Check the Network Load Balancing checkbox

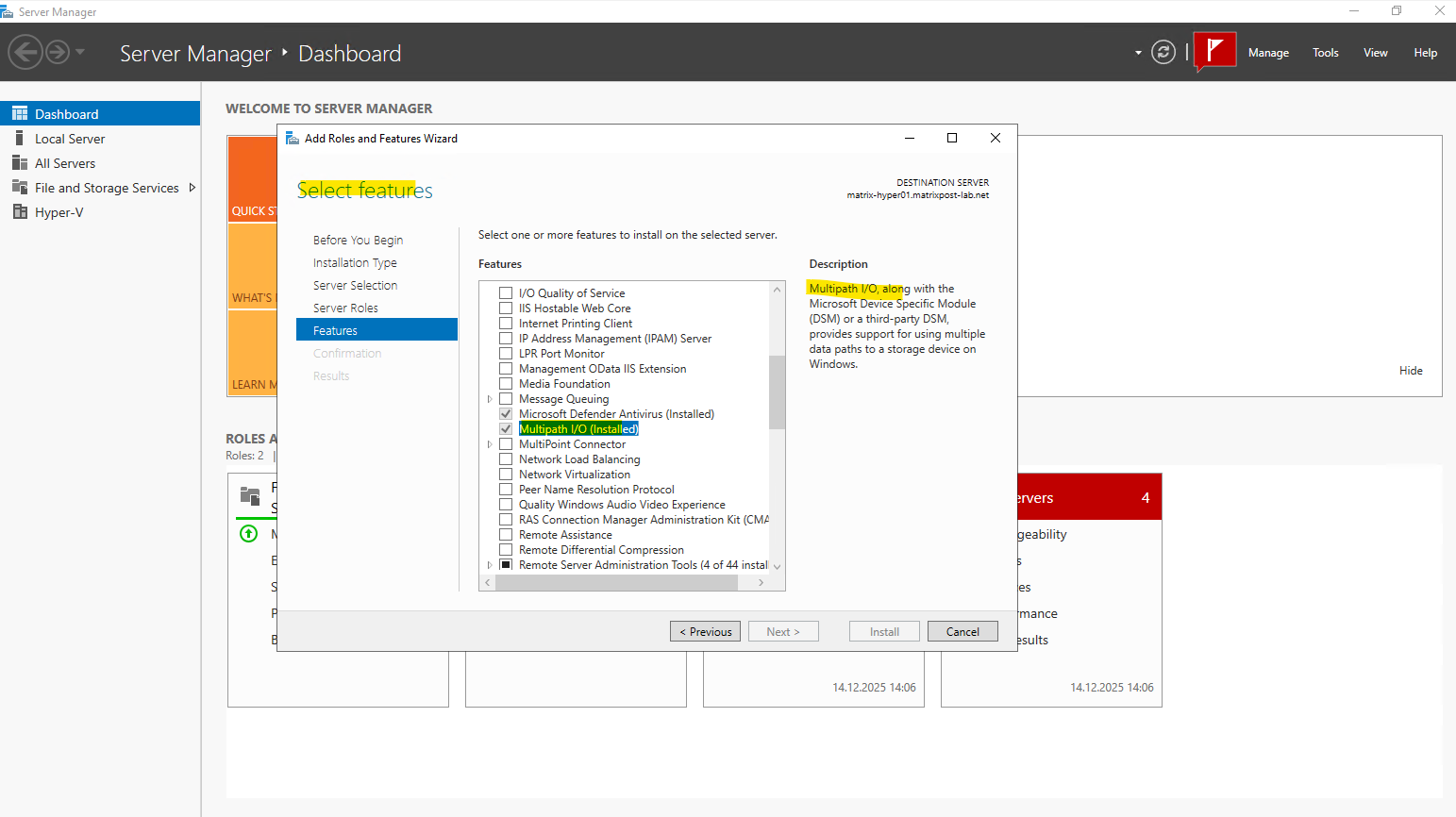click(506, 459)
